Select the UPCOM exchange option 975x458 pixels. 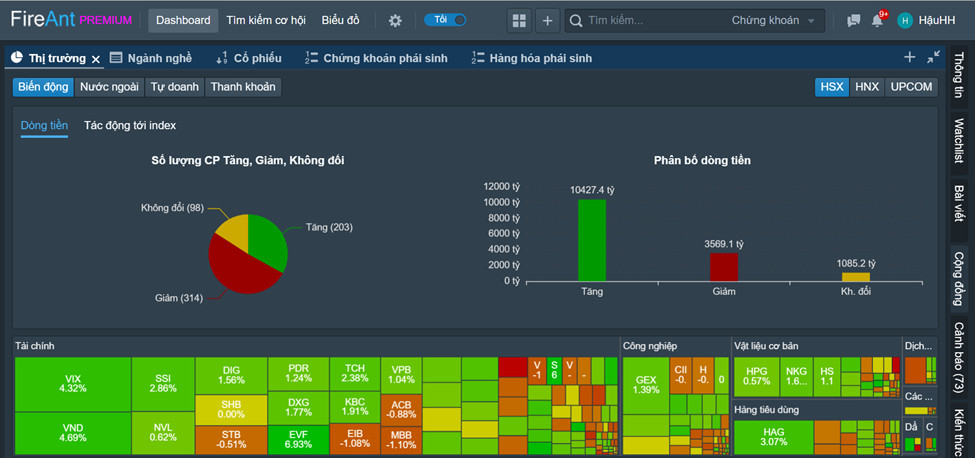[912, 87]
